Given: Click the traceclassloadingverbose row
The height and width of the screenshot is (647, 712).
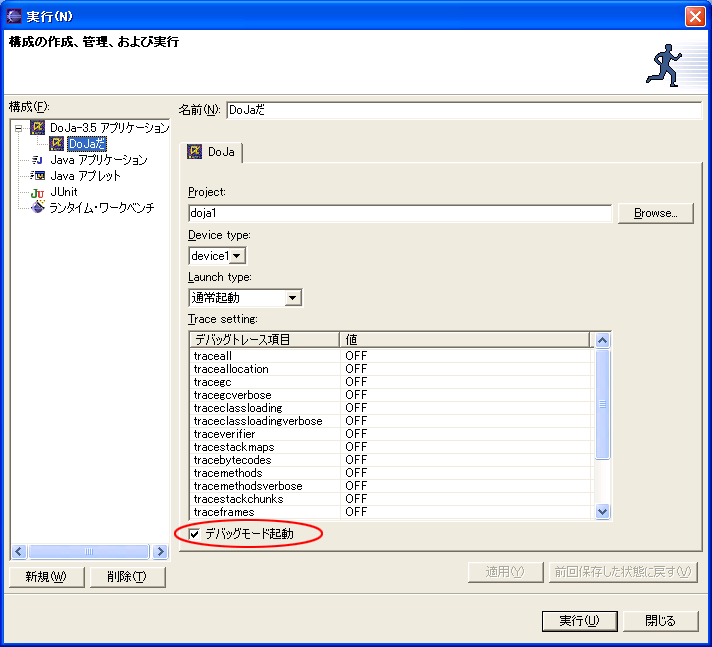Looking at the screenshot, I should tap(391, 421).
